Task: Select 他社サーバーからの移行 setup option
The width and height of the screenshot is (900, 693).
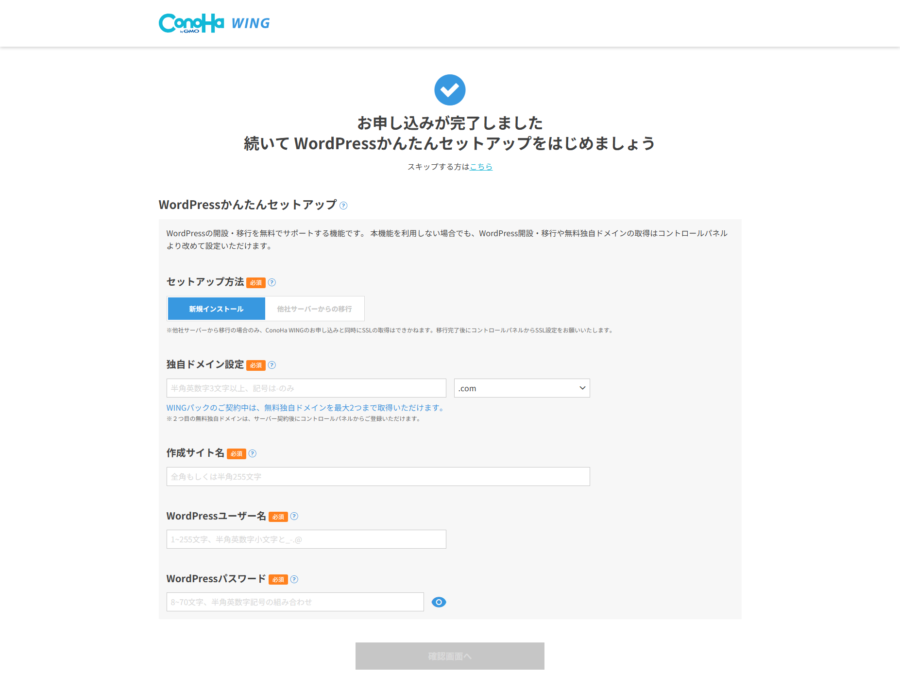Action: pos(315,309)
